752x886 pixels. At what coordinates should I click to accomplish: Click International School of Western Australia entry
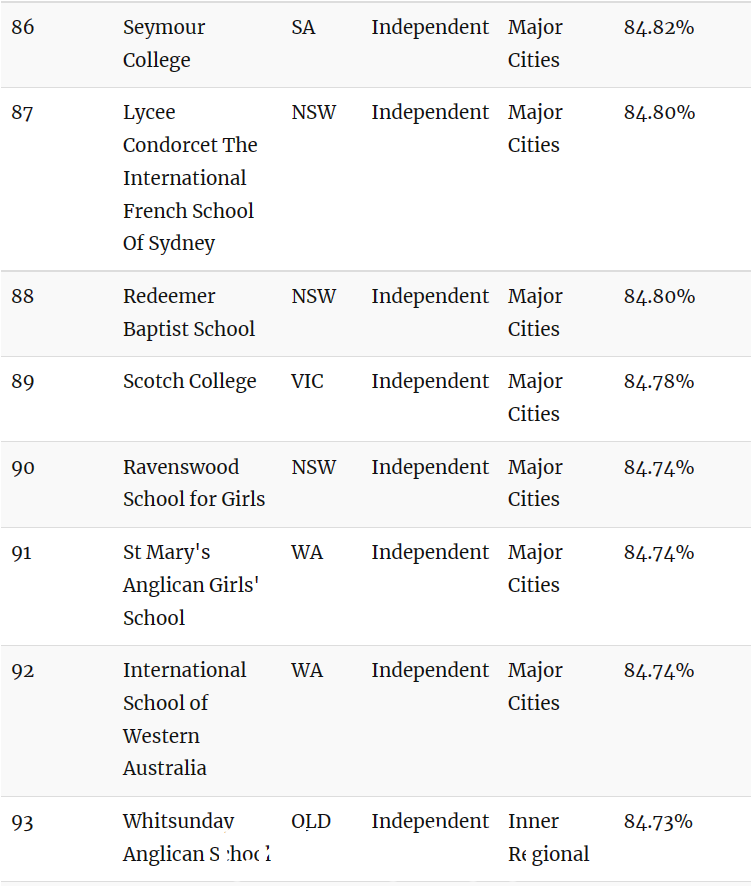pos(184,719)
